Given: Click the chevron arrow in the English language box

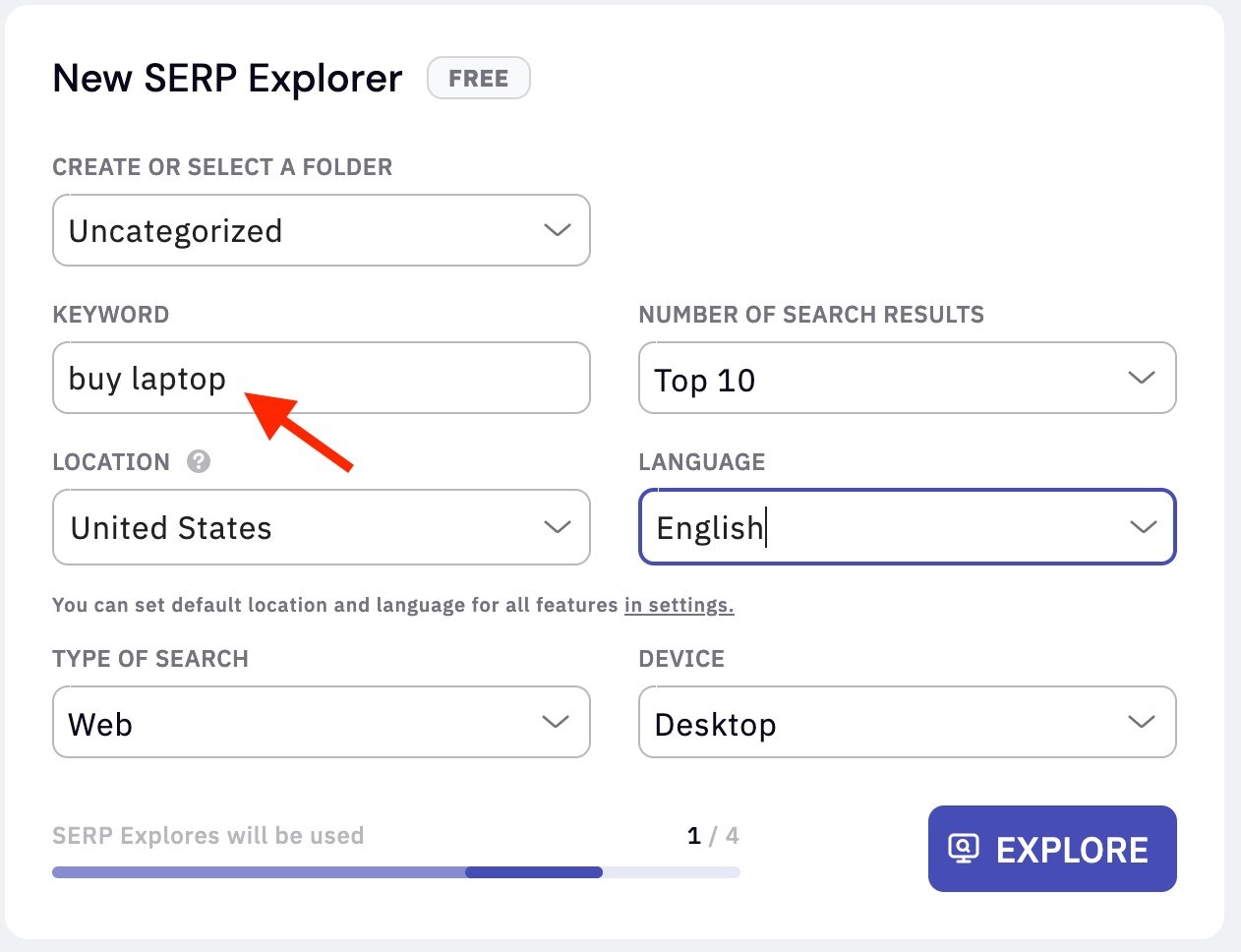Looking at the screenshot, I should (1143, 527).
